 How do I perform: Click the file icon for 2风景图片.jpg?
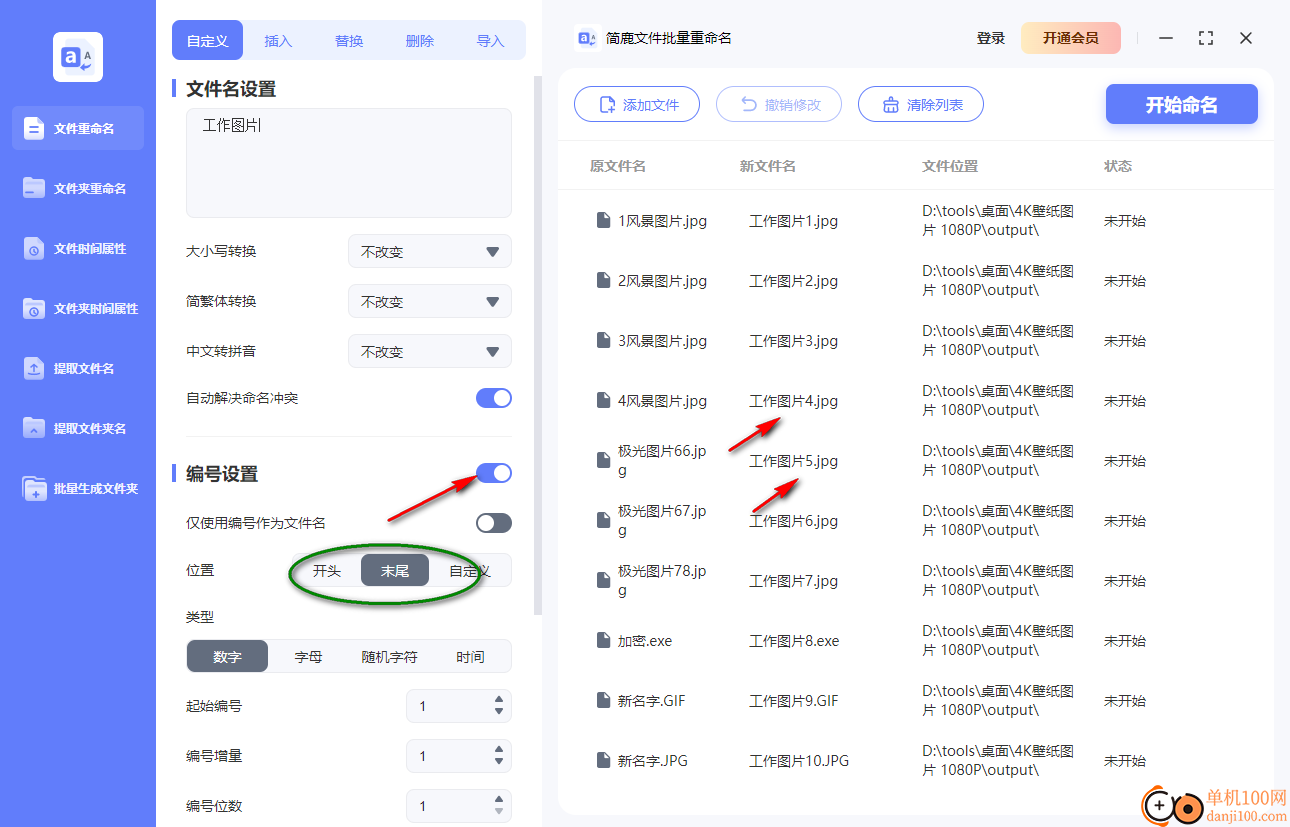point(603,280)
